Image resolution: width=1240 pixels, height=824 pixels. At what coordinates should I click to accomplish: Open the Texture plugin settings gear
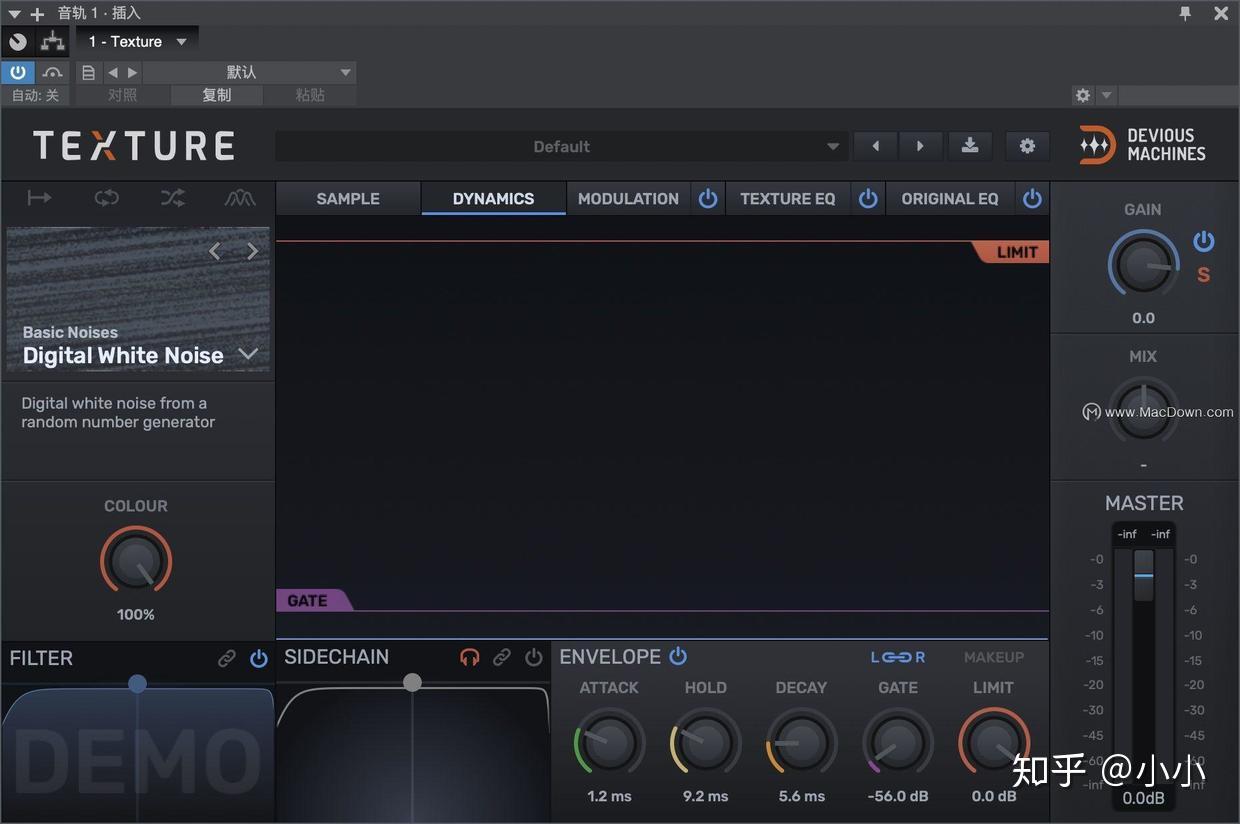coord(1027,145)
